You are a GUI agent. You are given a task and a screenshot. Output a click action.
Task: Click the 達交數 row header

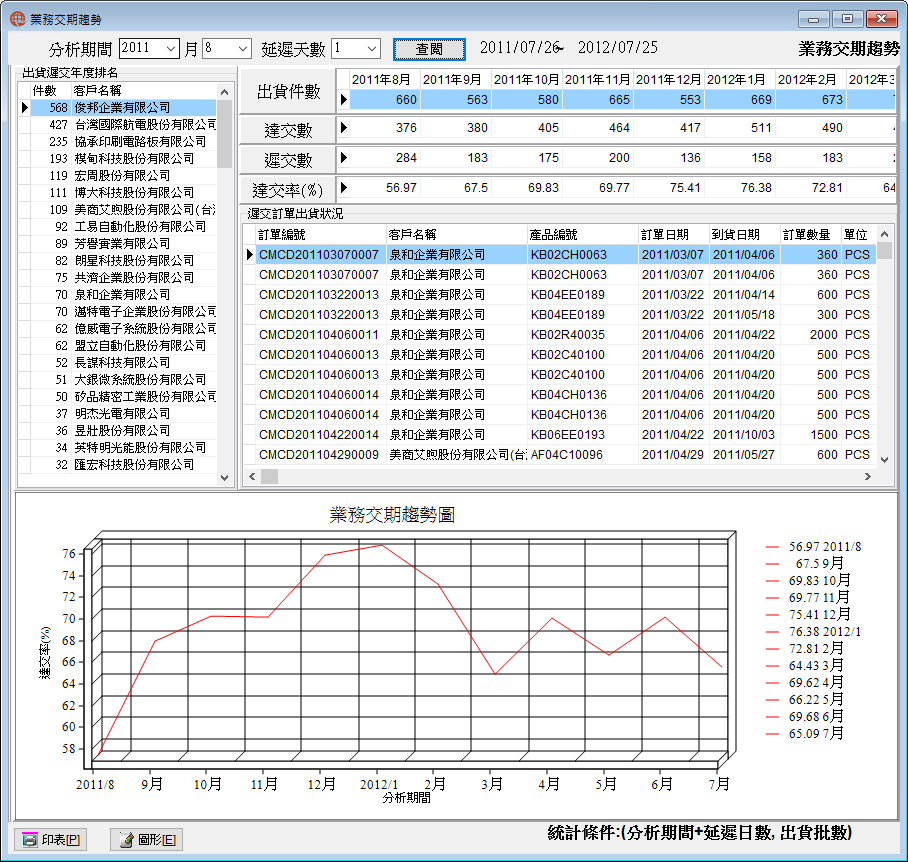coord(288,130)
